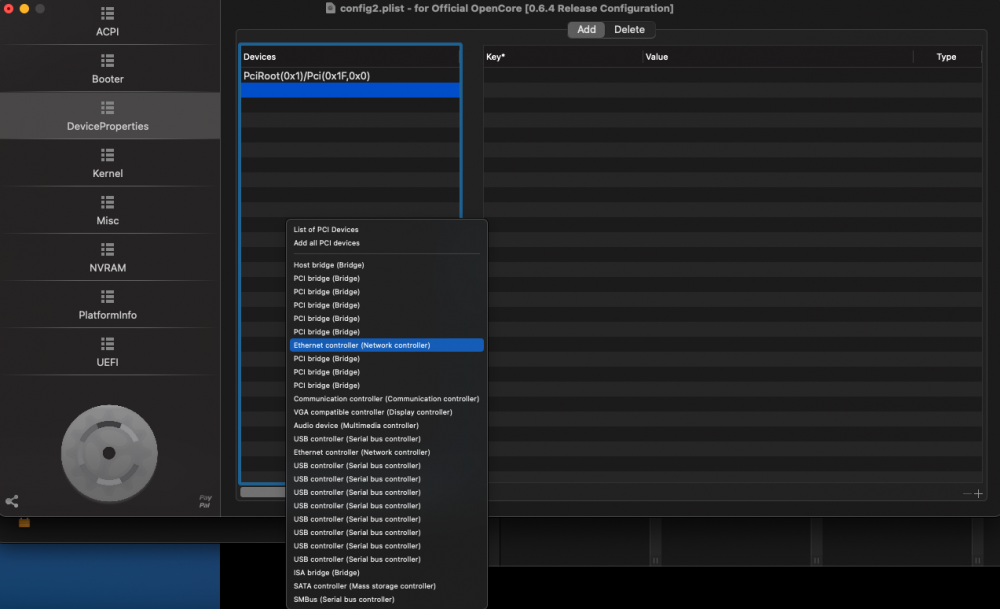
Task: Click the Value column header
Action: coord(777,57)
